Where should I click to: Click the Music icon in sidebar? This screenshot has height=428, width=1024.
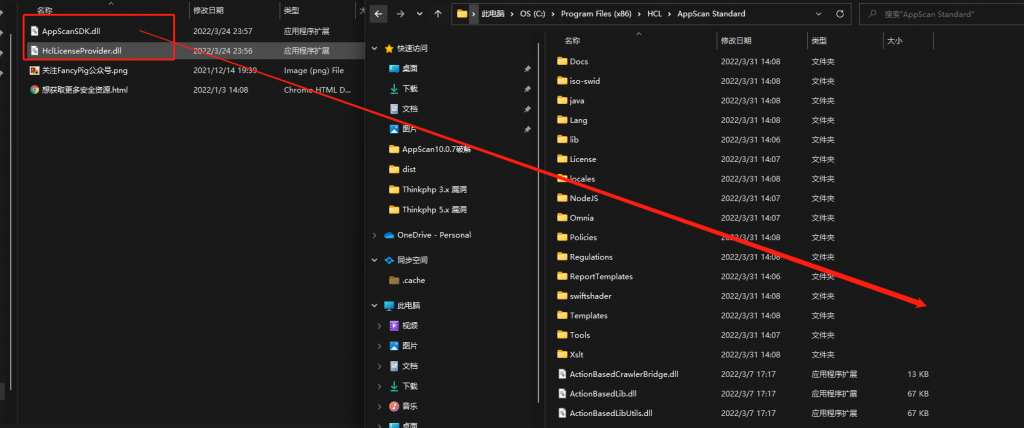394,406
